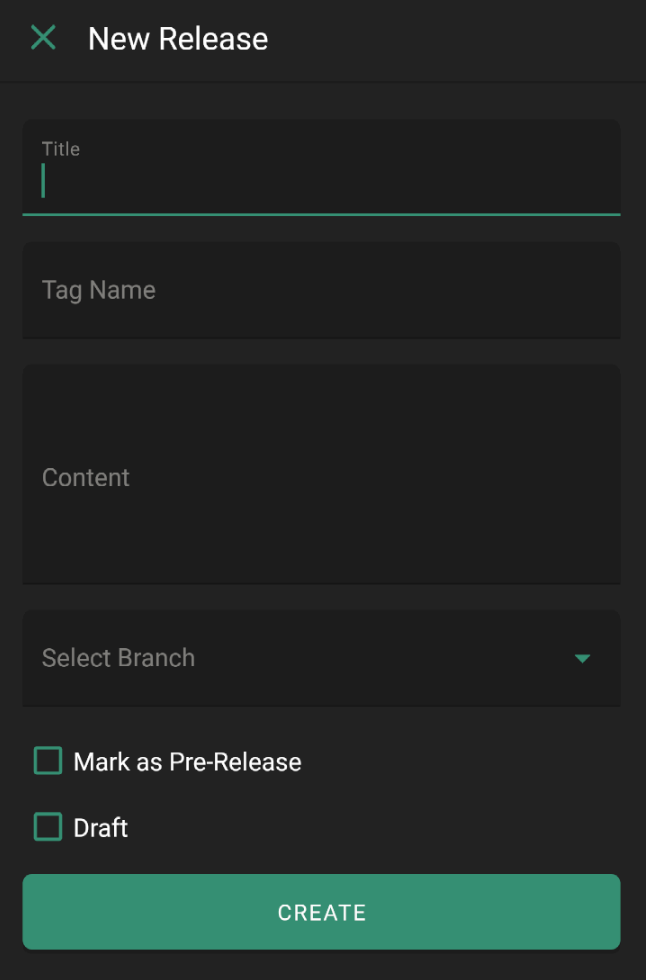Click the green dropdown arrow
Viewport: 646px width, 980px height.
[x=582, y=659]
